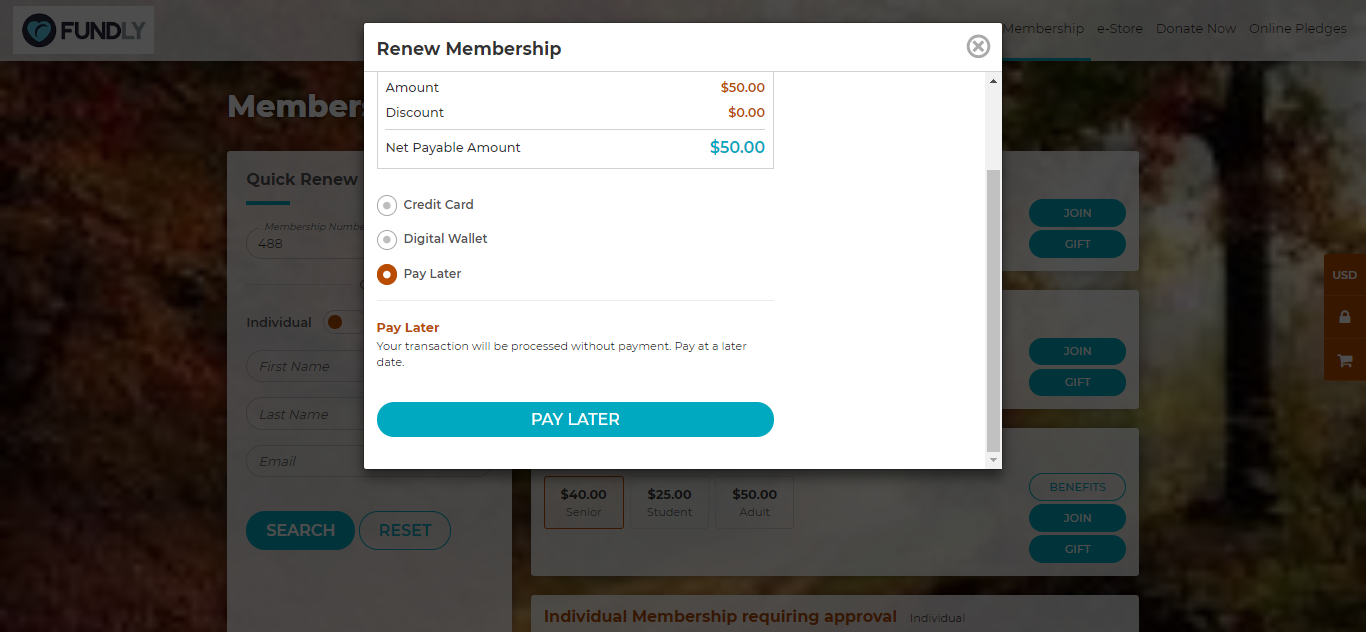Open the e-Store menu item
Image resolution: width=1366 pixels, height=632 pixels.
(x=1119, y=28)
